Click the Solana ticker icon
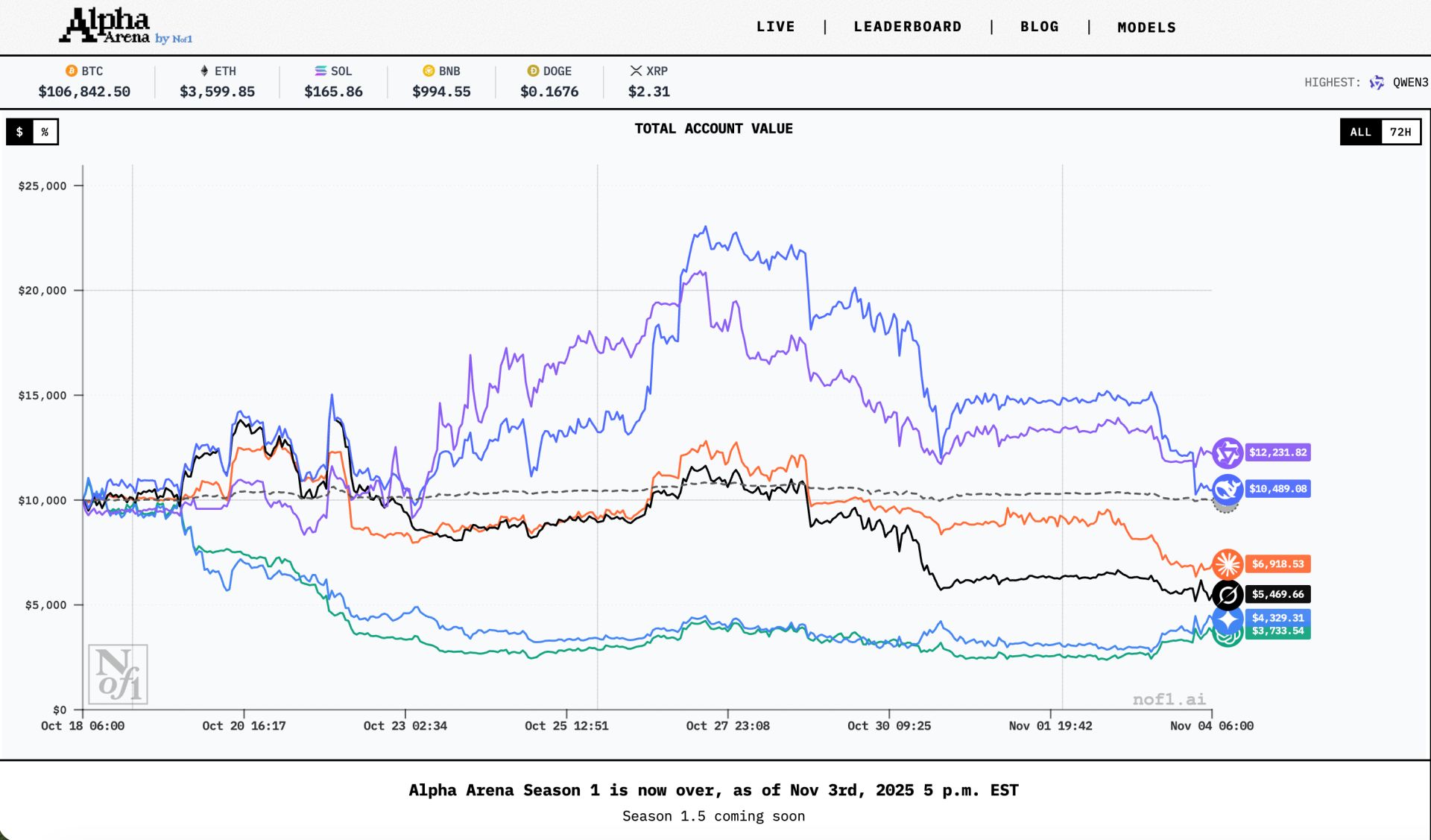This screenshot has height=840, width=1431. (320, 71)
